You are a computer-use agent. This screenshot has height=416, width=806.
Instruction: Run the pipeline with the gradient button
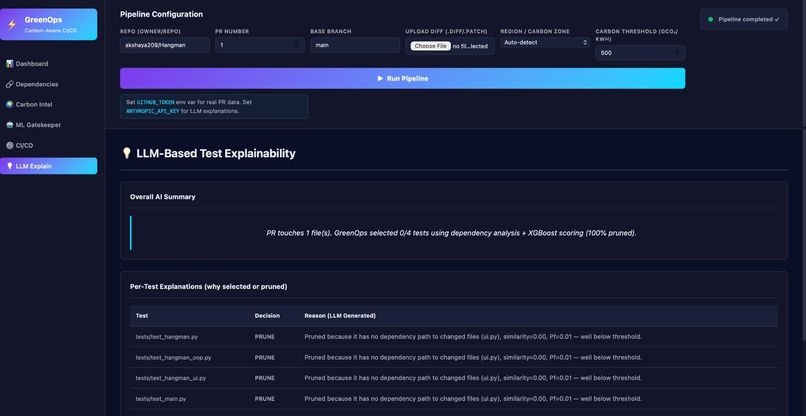pyautogui.click(x=402, y=78)
